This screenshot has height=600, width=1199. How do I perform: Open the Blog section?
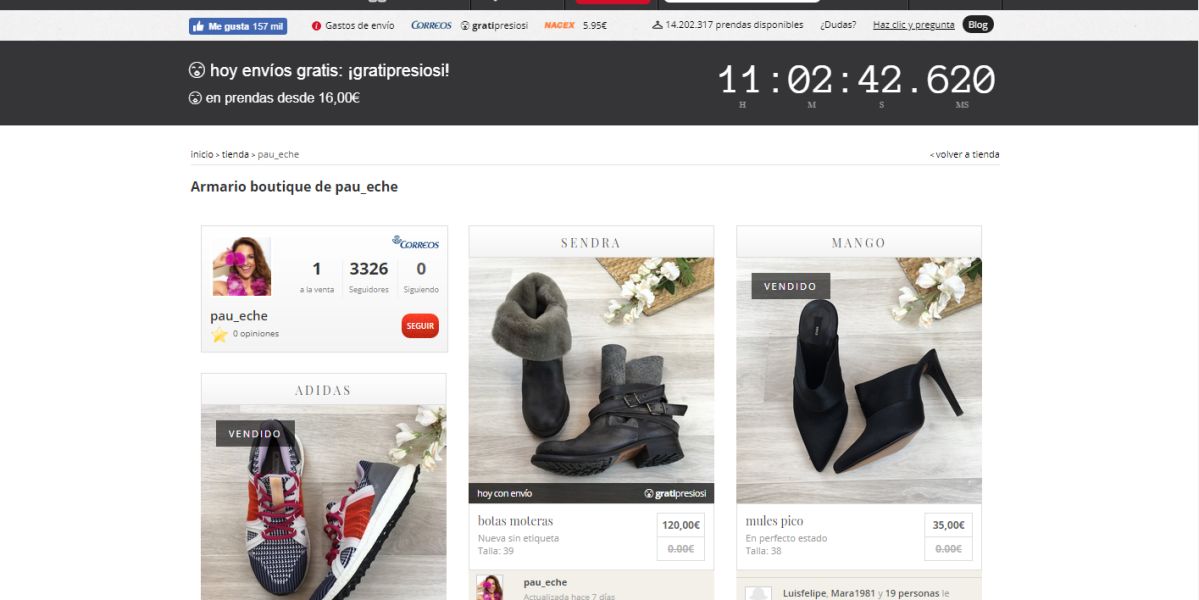[x=977, y=24]
